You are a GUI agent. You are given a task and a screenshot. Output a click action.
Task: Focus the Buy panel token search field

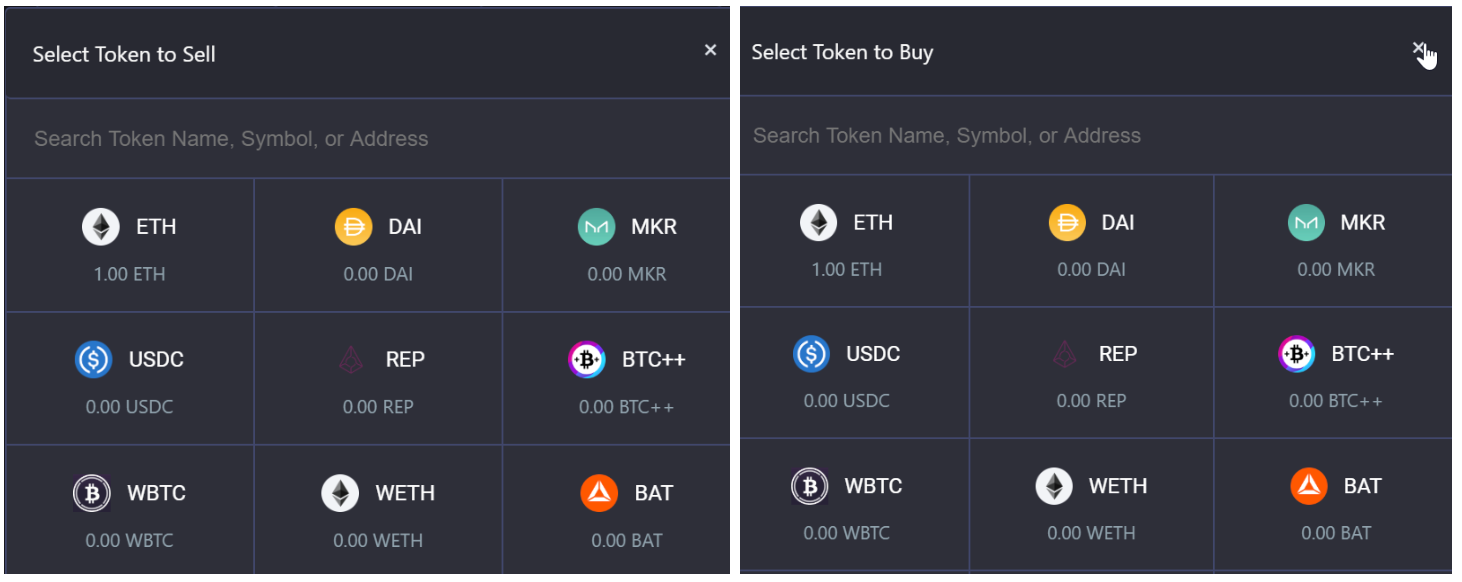pos(1095,136)
